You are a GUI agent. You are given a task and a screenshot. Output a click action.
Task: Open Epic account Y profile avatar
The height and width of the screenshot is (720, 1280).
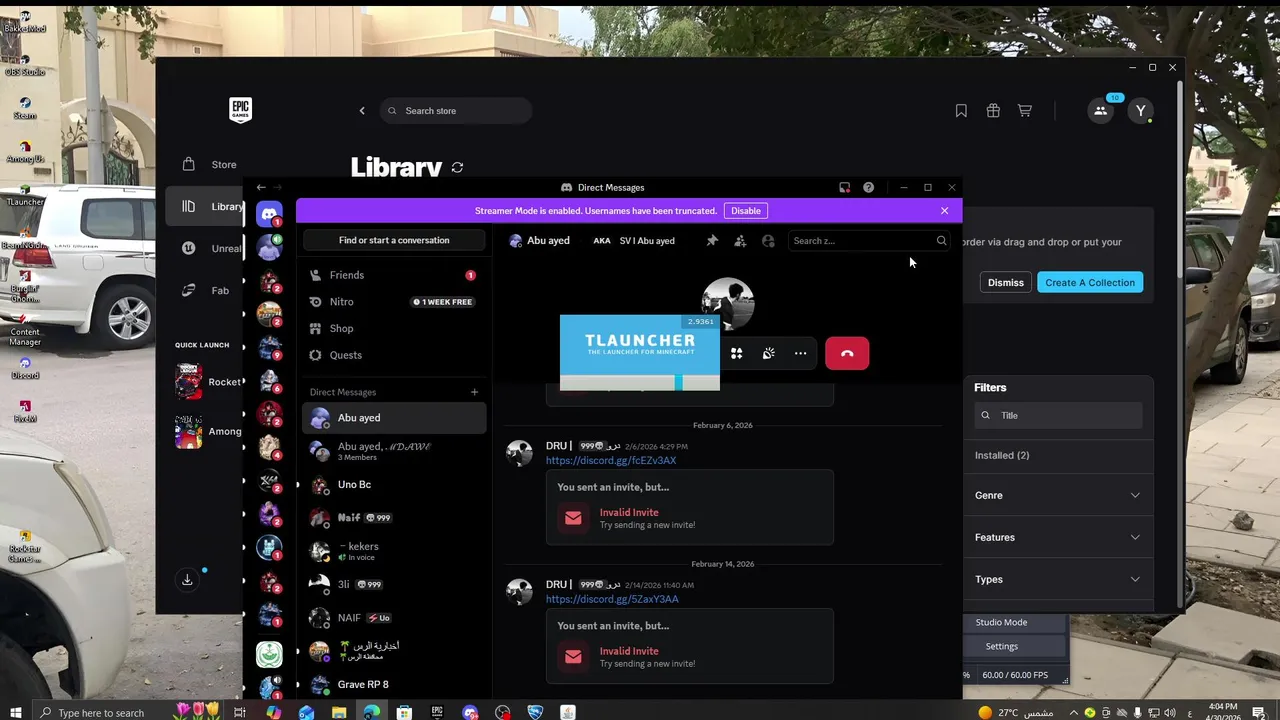[x=1141, y=111]
